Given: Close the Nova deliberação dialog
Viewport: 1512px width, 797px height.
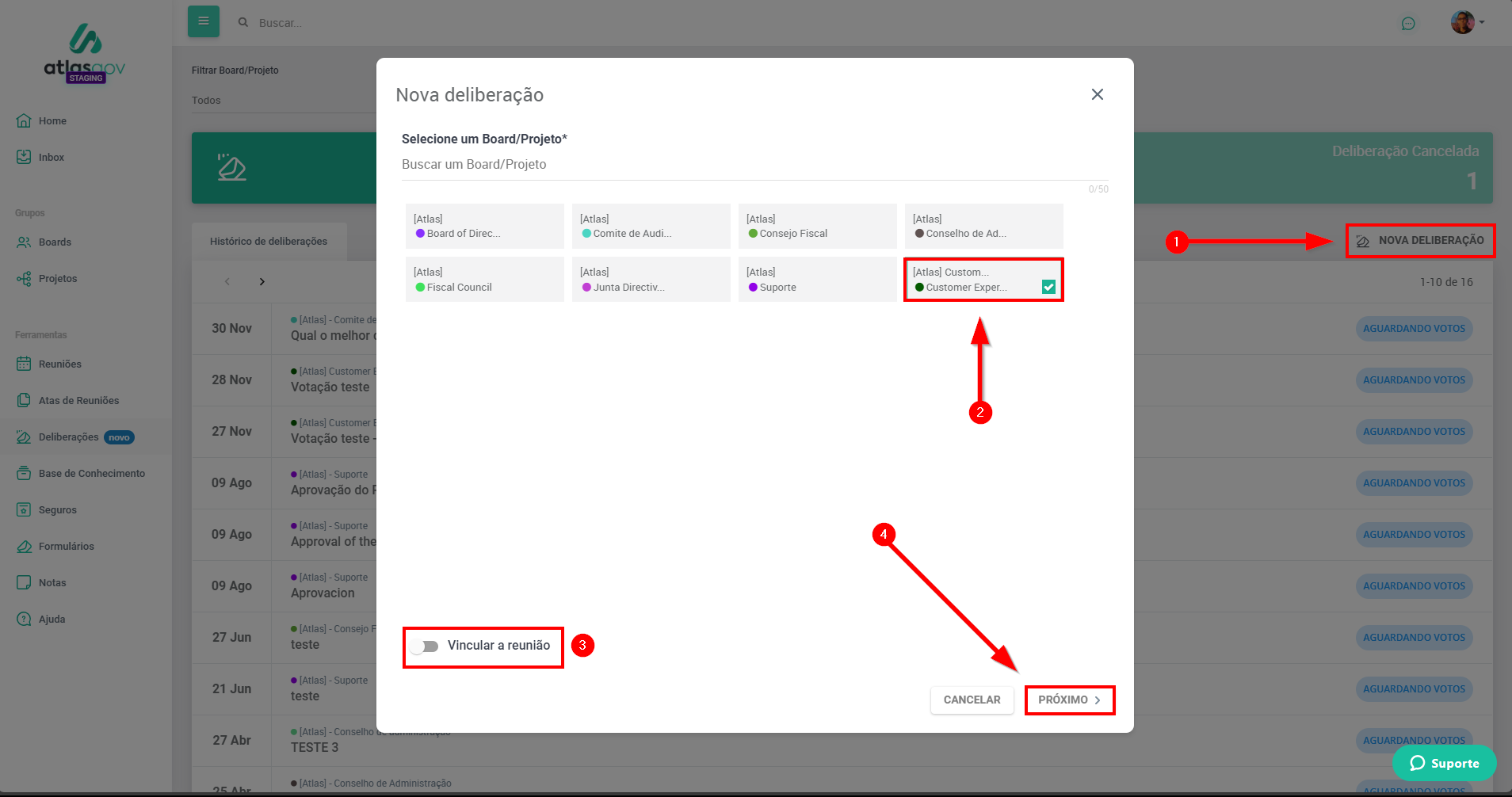Looking at the screenshot, I should pyautogui.click(x=1097, y=94).
